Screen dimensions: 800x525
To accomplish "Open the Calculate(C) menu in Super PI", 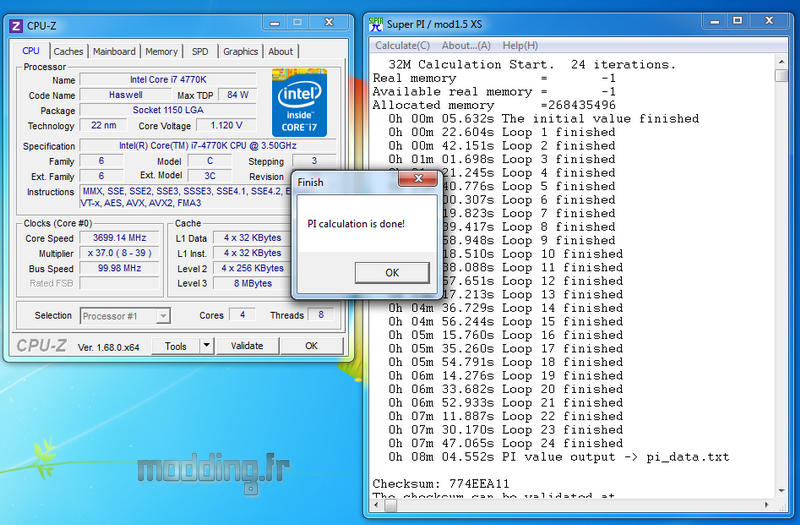I will pos(403,45).
